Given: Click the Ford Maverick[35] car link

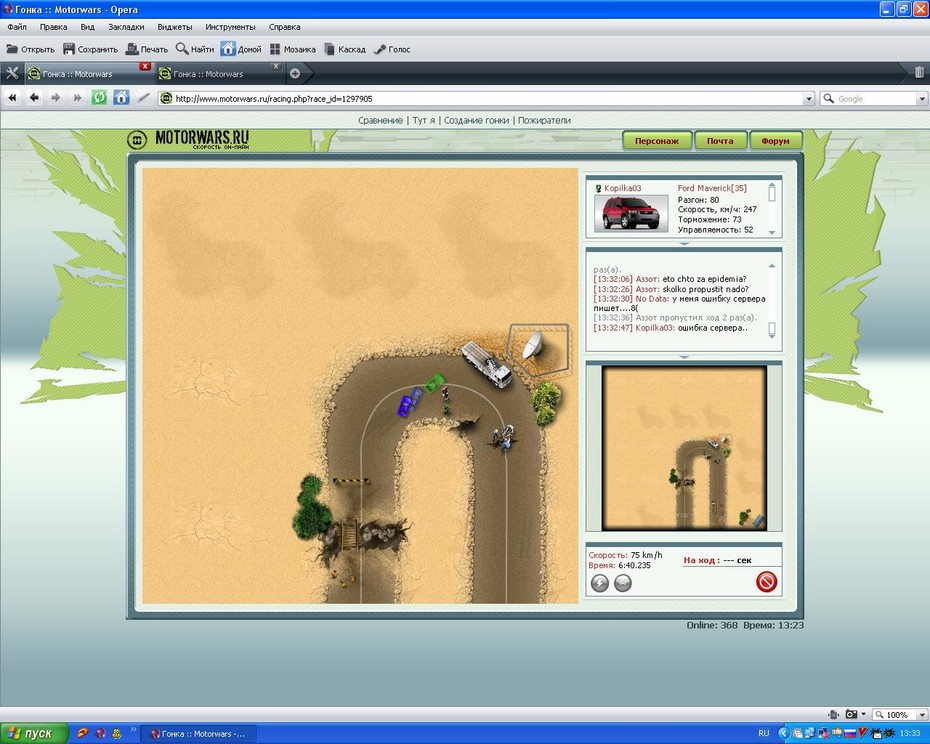Looking at the screenshot, I should 712,188.
